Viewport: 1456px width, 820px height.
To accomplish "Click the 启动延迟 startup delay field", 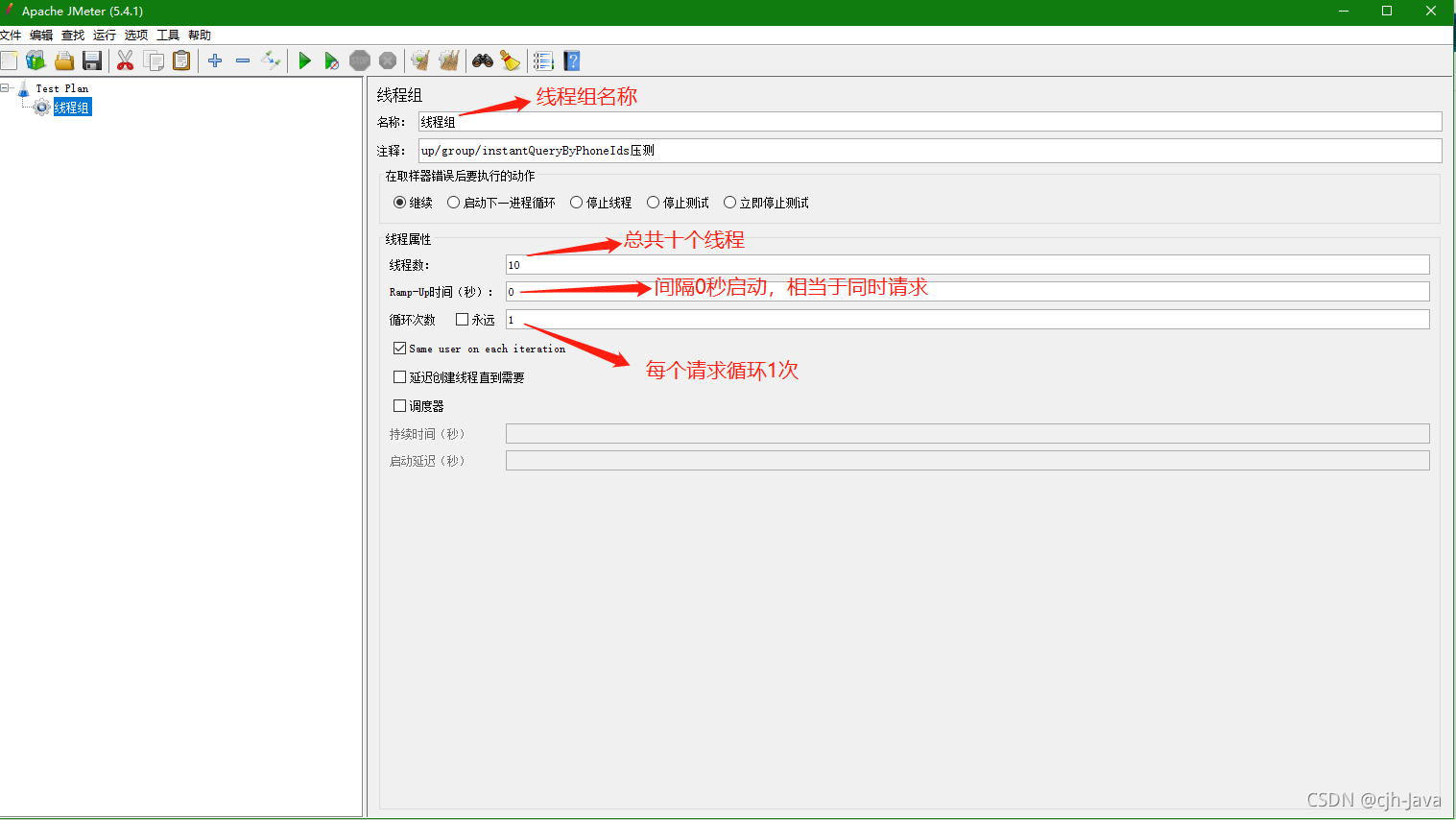I will pyautogui.click(x=967, y=461).
